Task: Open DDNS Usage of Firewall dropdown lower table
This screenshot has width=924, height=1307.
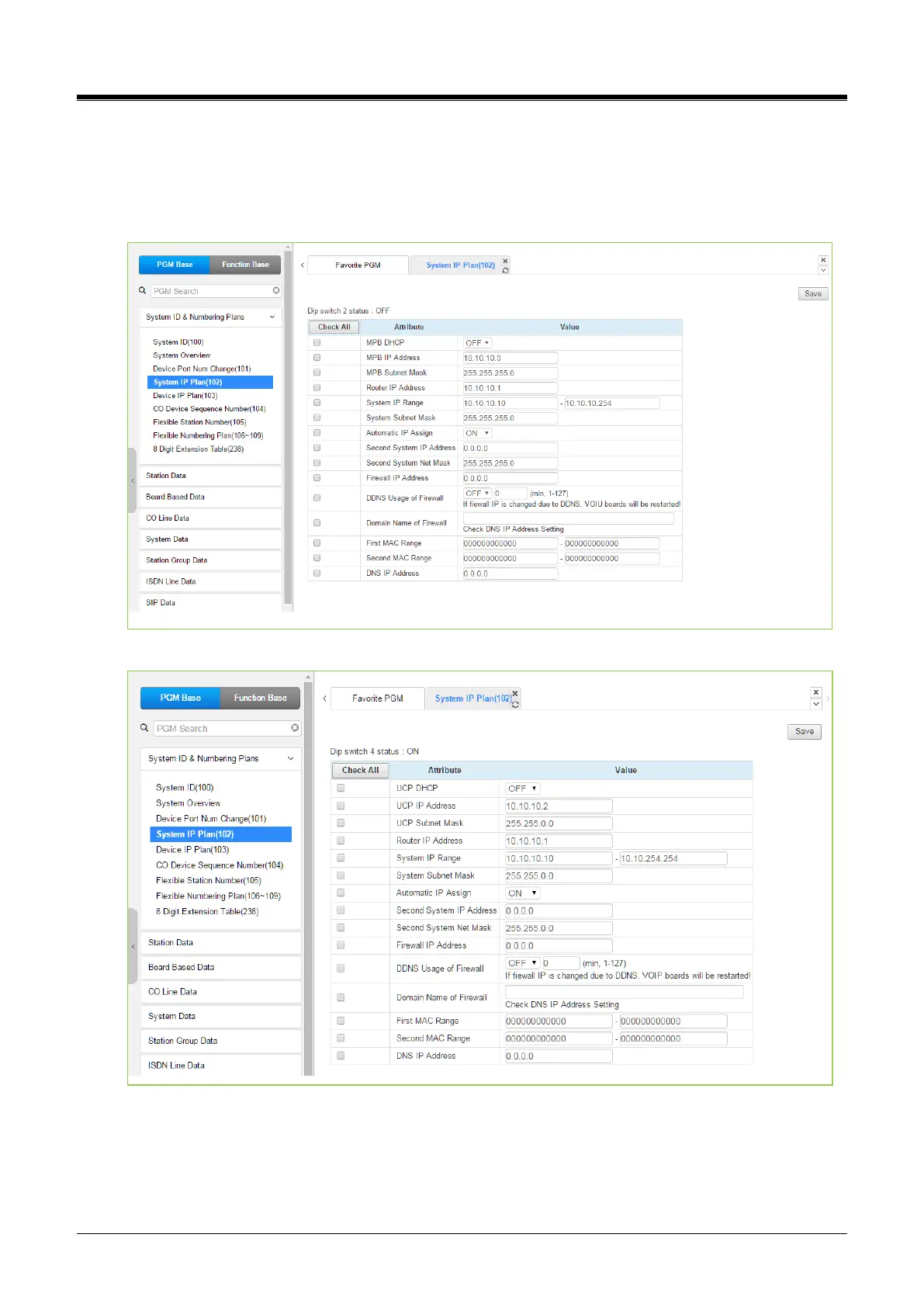Action: coord(522,962)
